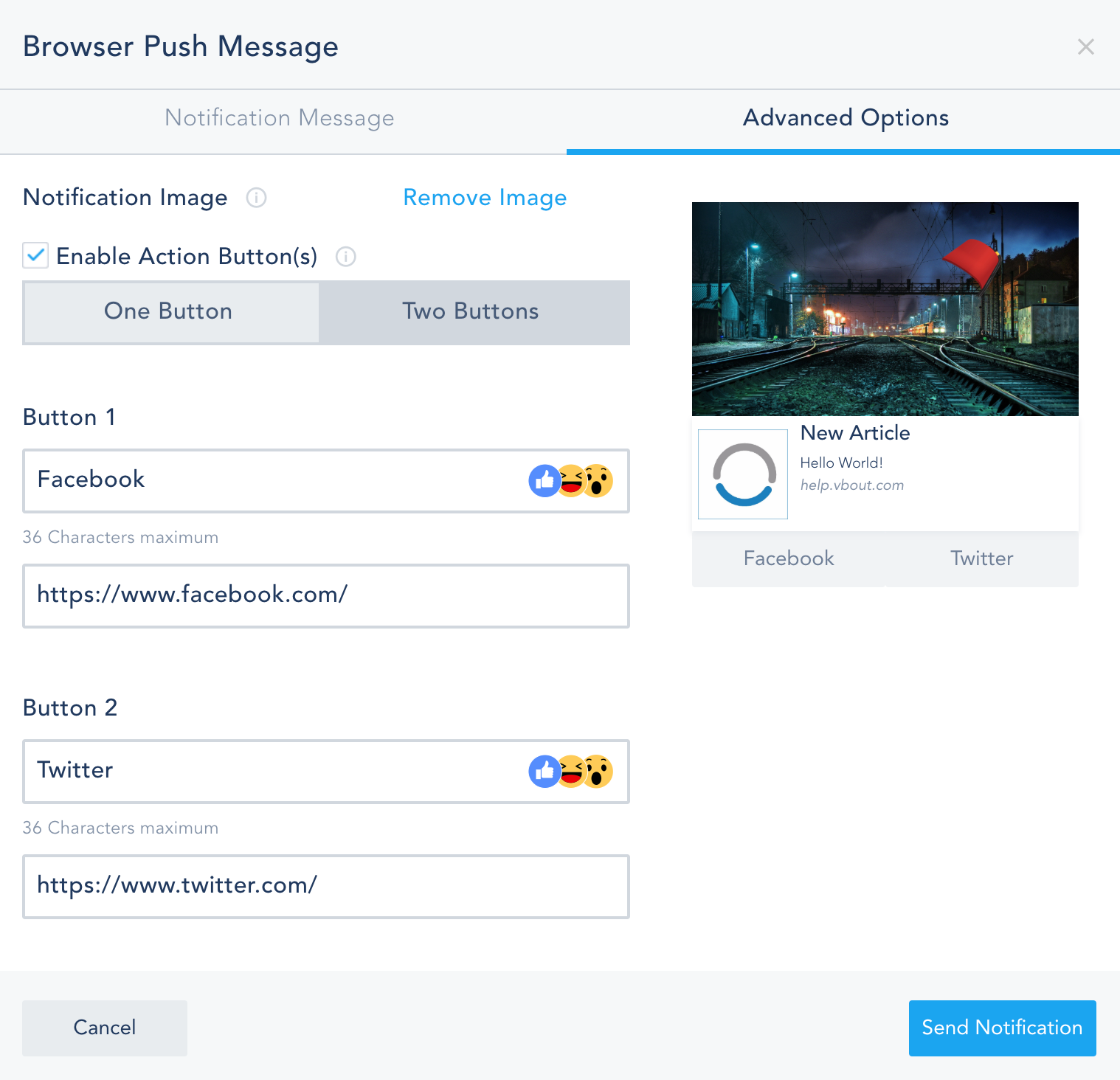This screenshot has width=1120, height=1080.
Task: Click the Button 1 label field containing Facebook
Action: pyautogui.click(x=326, y=481)
